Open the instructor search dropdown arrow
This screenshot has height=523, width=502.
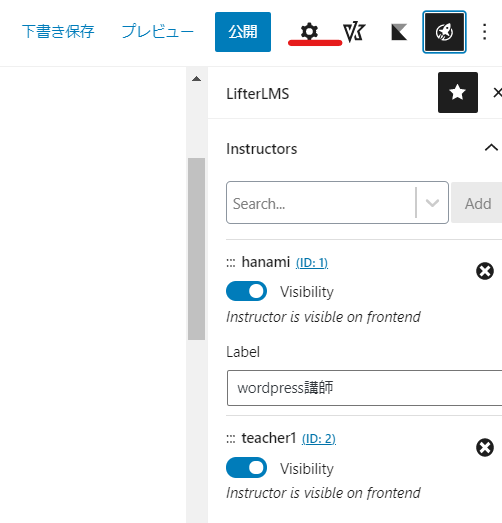click(432, 203)
